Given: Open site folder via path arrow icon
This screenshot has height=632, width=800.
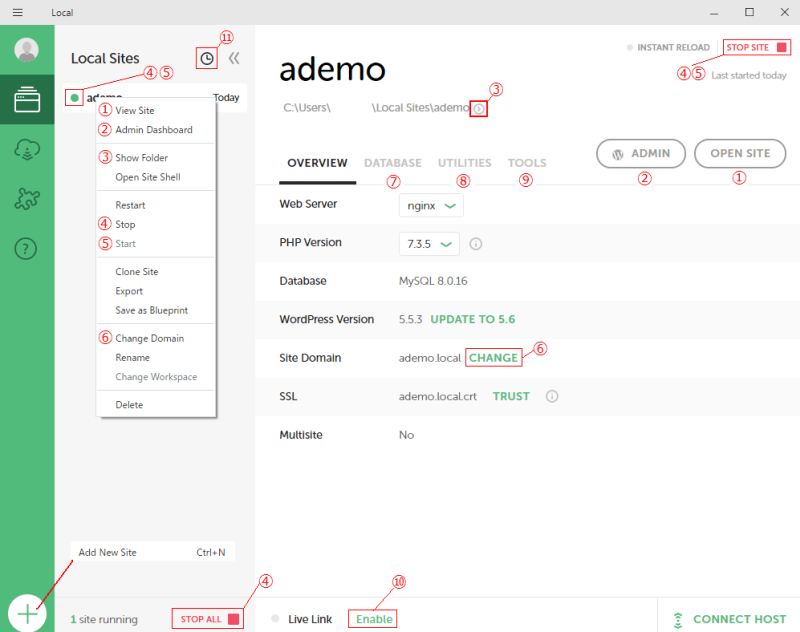Looking at the screenshot, I should 479,109.
